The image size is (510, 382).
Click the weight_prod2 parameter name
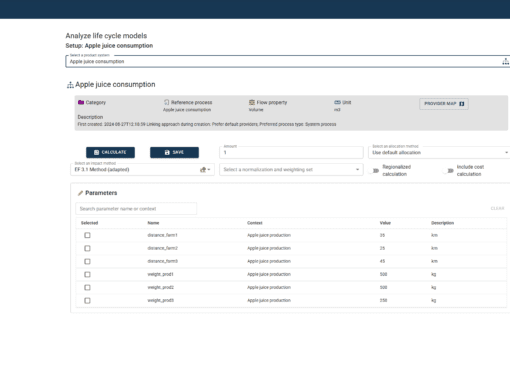(161, 287)
